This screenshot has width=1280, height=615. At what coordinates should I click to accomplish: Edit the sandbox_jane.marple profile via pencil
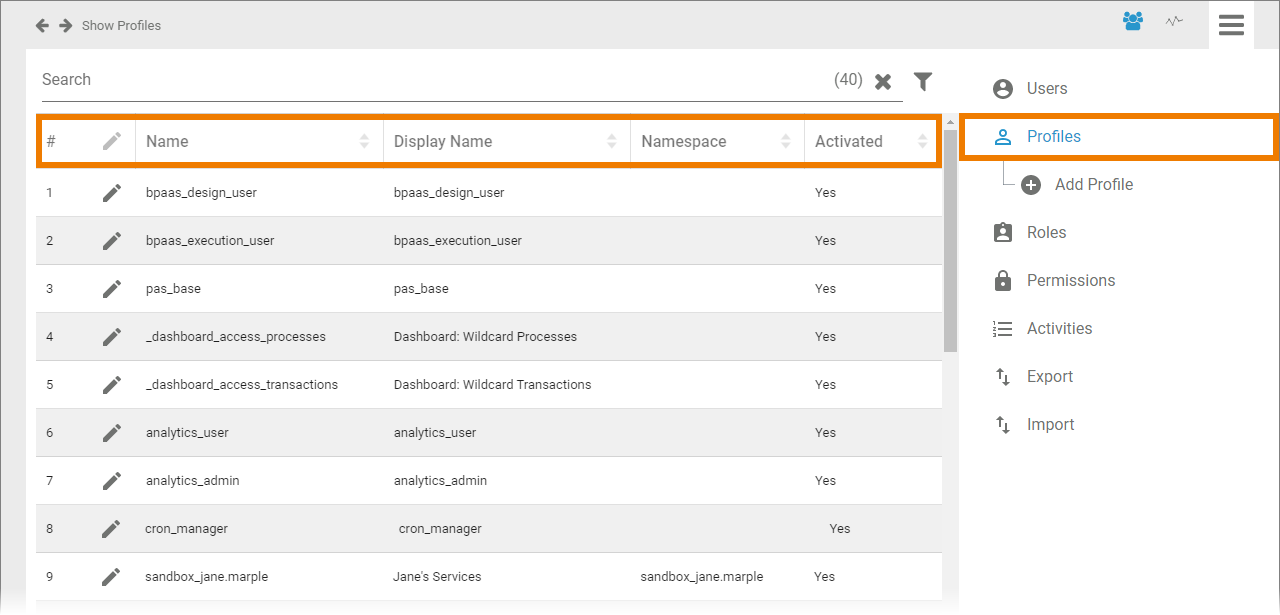coord(112,577)
